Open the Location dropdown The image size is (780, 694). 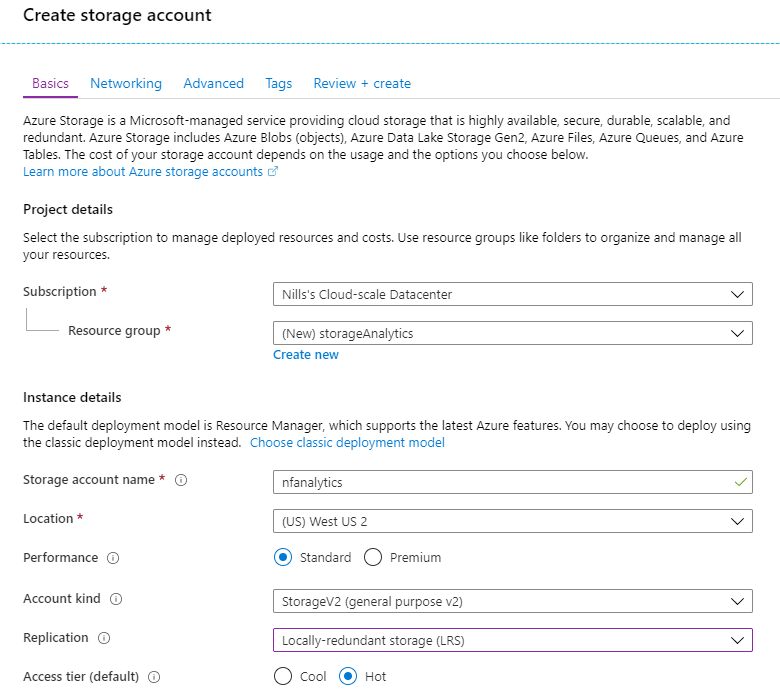512,521
